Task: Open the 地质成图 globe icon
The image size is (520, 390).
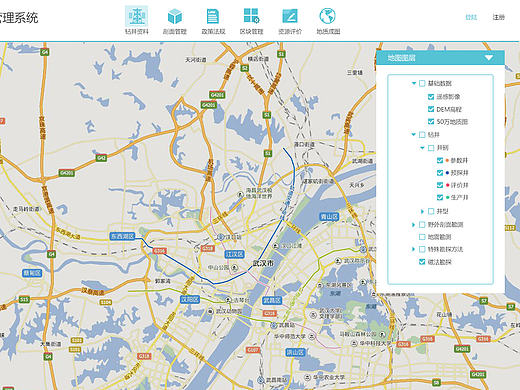Action: (327, 16)
